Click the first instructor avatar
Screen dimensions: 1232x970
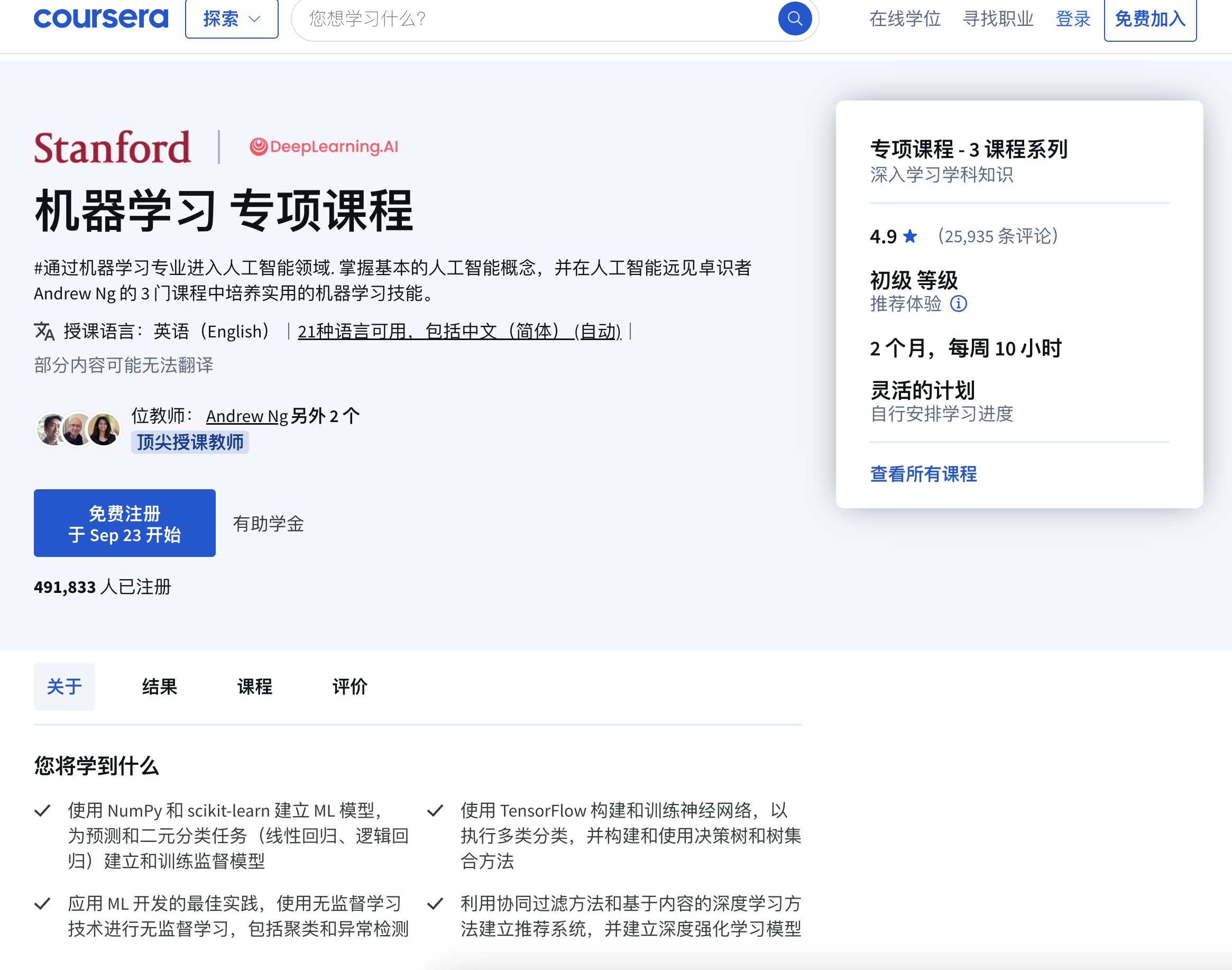(52, 429)
